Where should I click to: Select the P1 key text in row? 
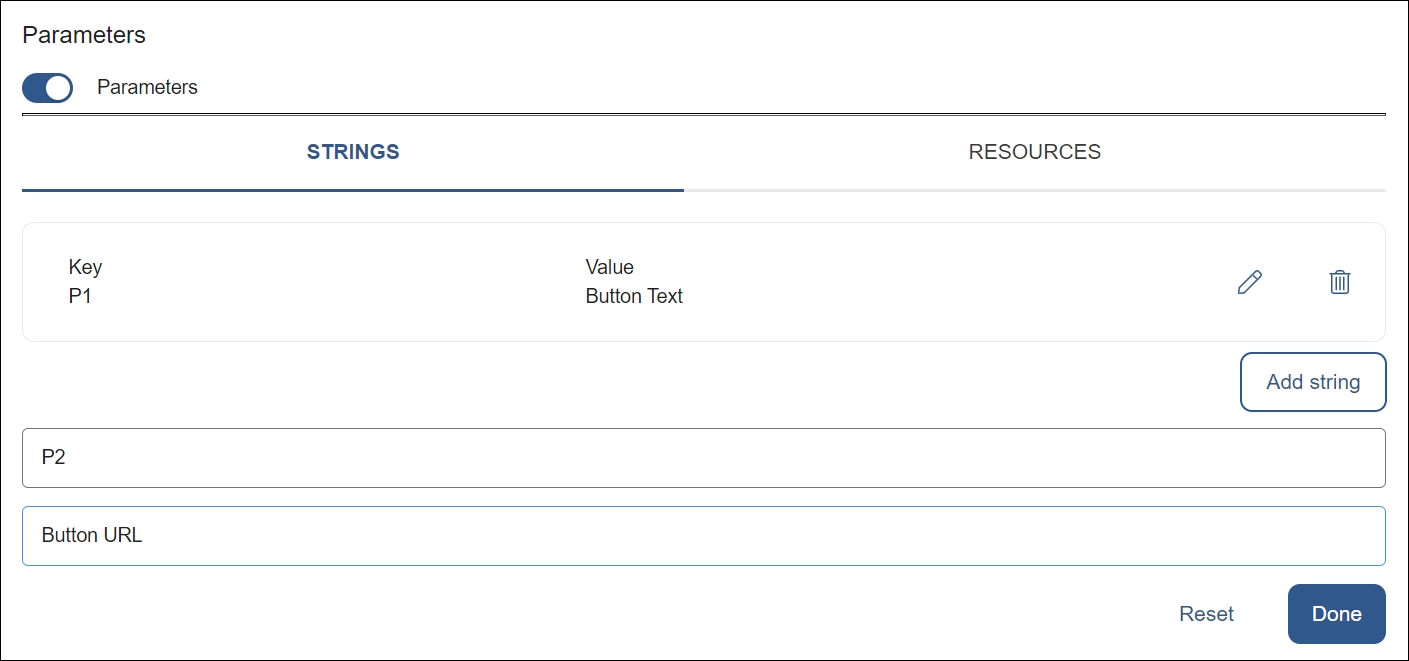(80, 296)
